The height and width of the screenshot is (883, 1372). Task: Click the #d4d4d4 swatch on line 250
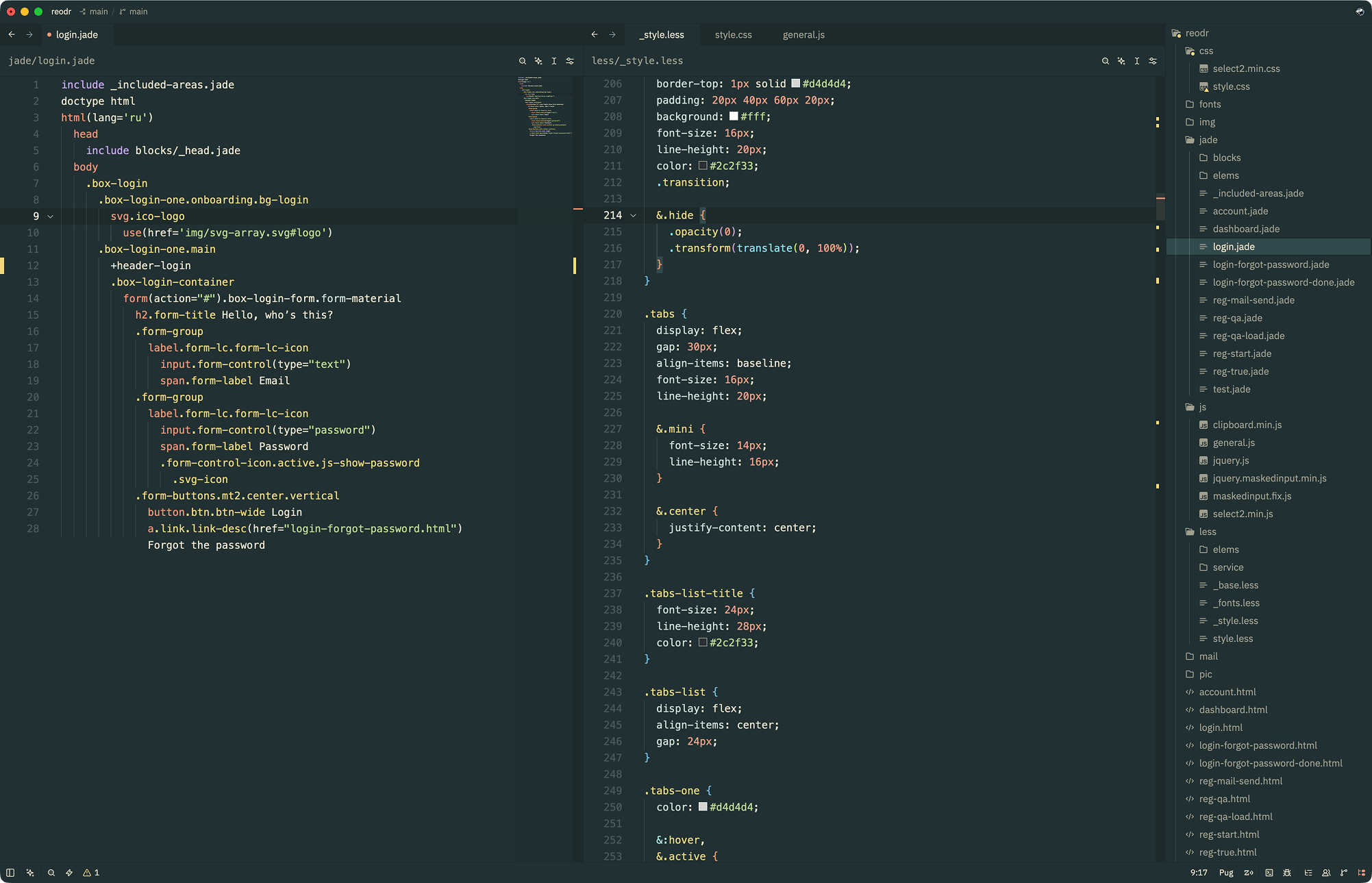(x=703, y=807)
